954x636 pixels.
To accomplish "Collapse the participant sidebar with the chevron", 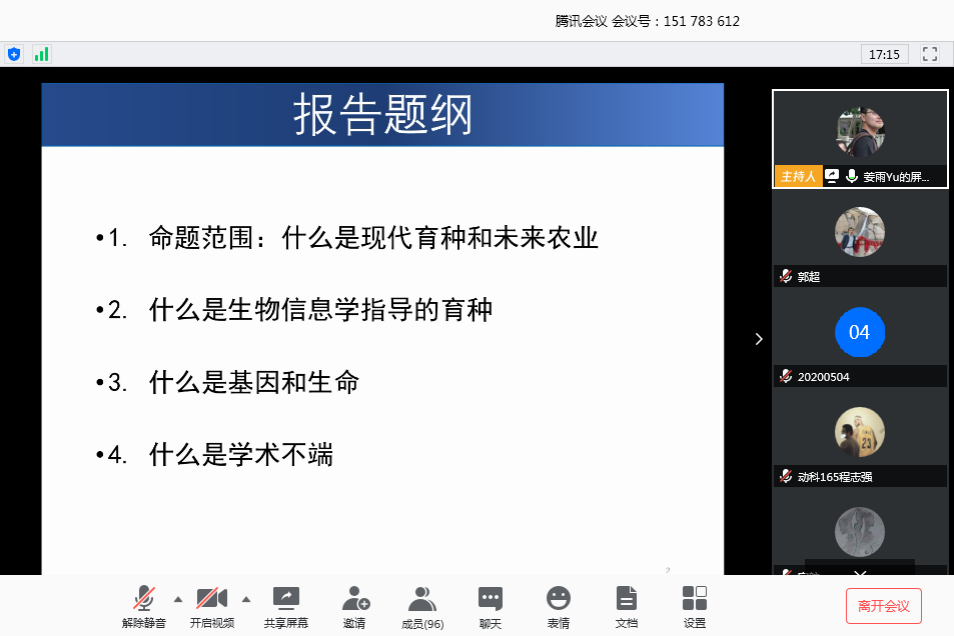I will [x=758, y=339].
